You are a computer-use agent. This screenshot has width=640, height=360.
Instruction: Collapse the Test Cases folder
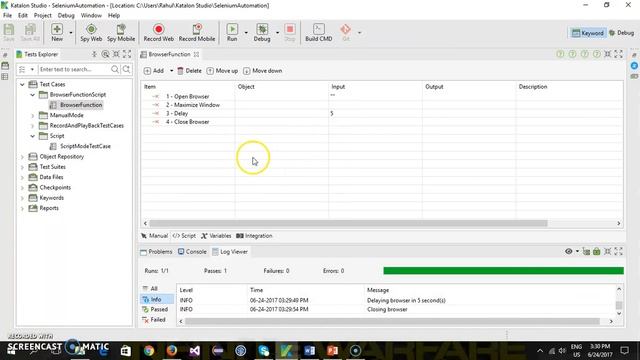22,84
